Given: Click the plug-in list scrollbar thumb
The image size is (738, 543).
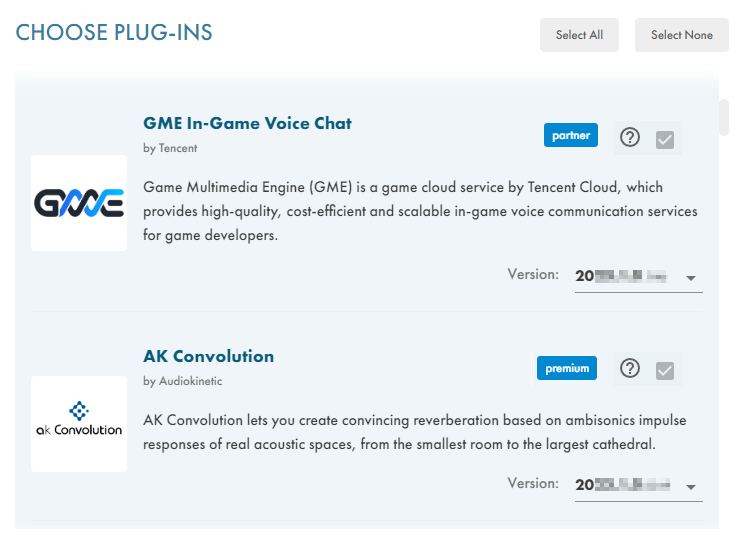Looking at the screenshot, I should point(723,117).
